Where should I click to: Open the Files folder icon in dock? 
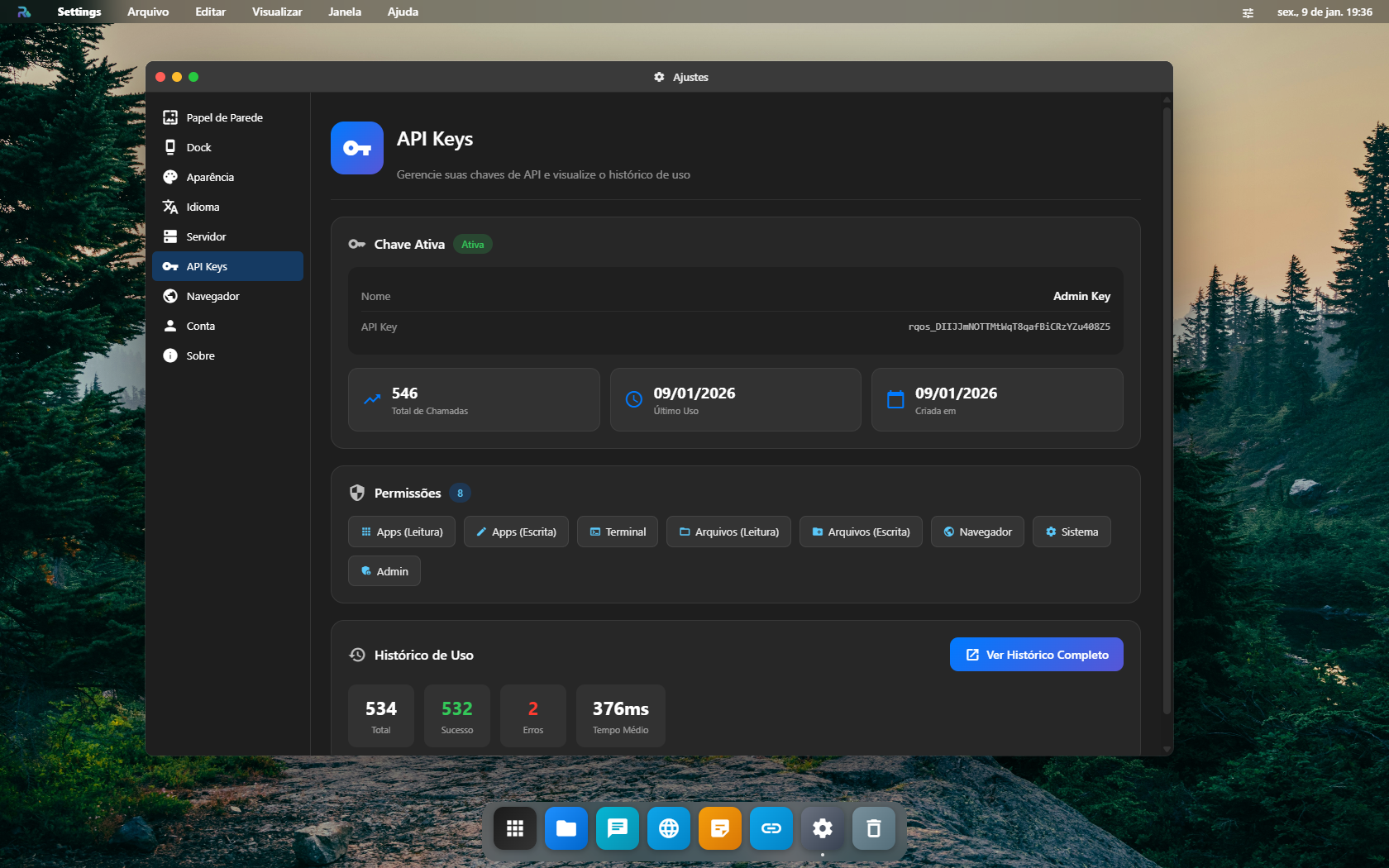(566, 828)
